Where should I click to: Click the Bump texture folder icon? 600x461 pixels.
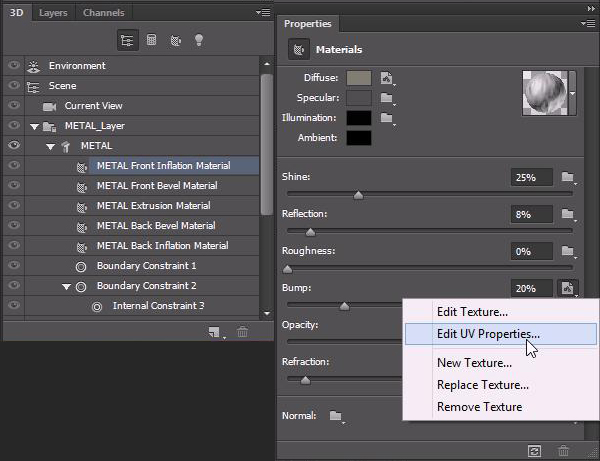(568, 289)
